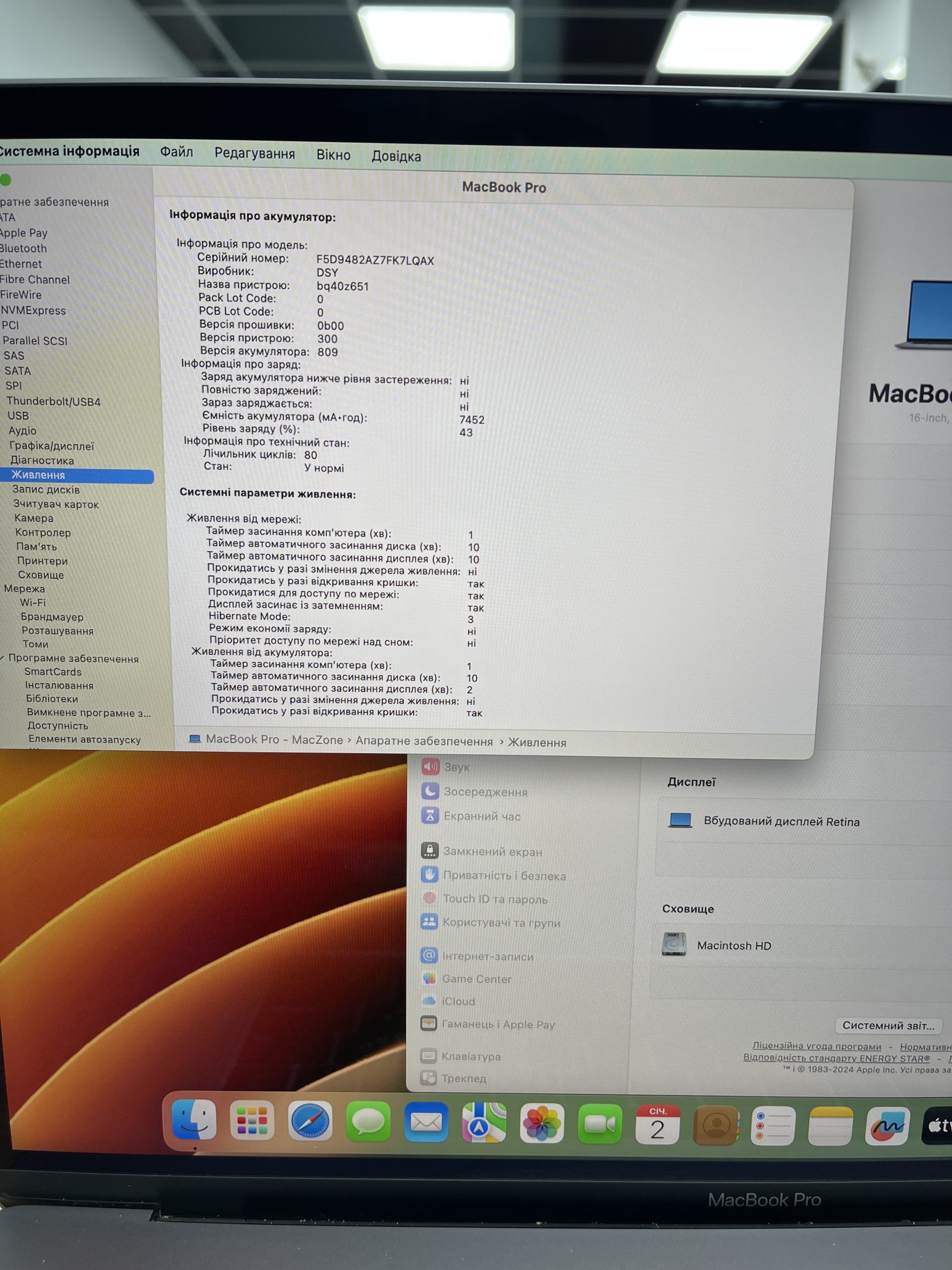Select Аудіо in the sidebar
952x1270 pixels.
click(x=22, y=431)
